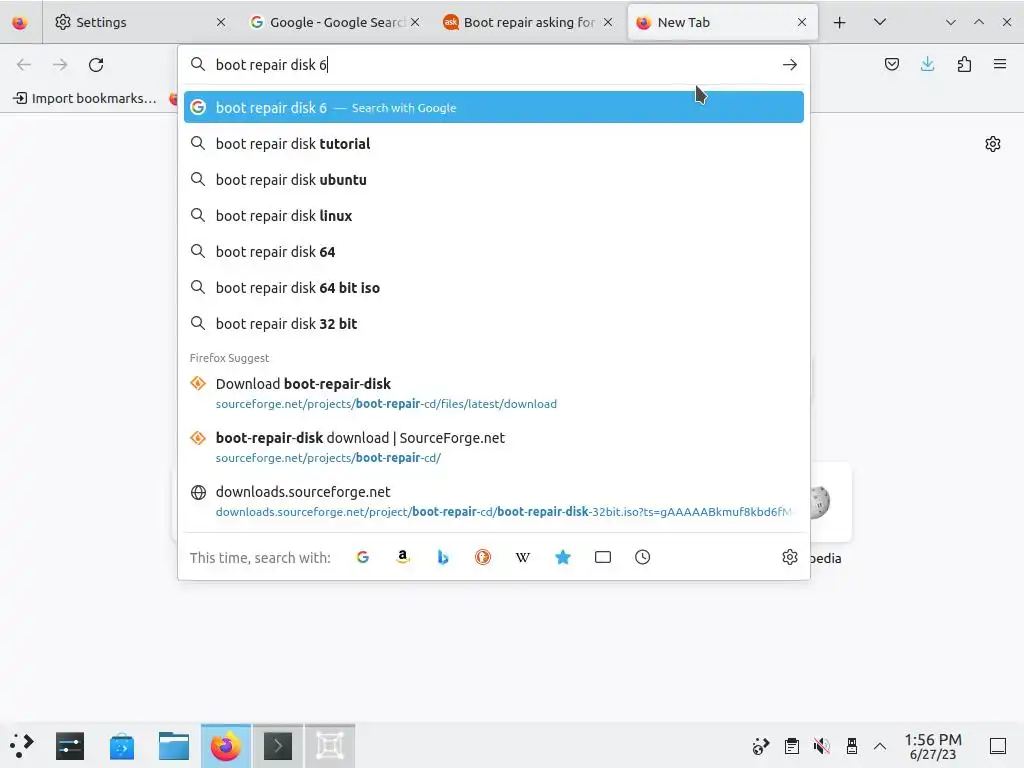Image resolution: width=1024 pixels, height=768 pixels.
Task: Open the list all tabs dropdown
Action: 880,22
